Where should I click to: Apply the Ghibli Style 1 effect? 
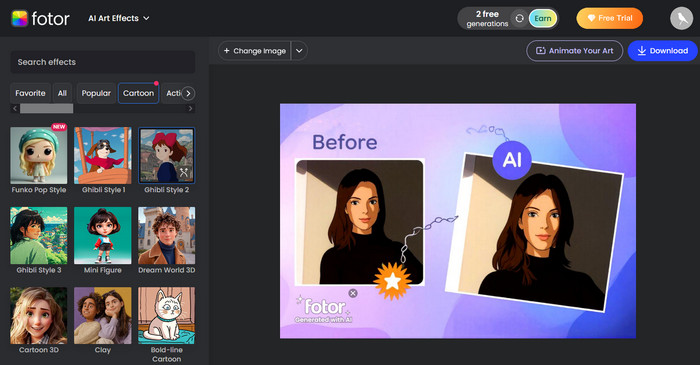coord(103,156)
